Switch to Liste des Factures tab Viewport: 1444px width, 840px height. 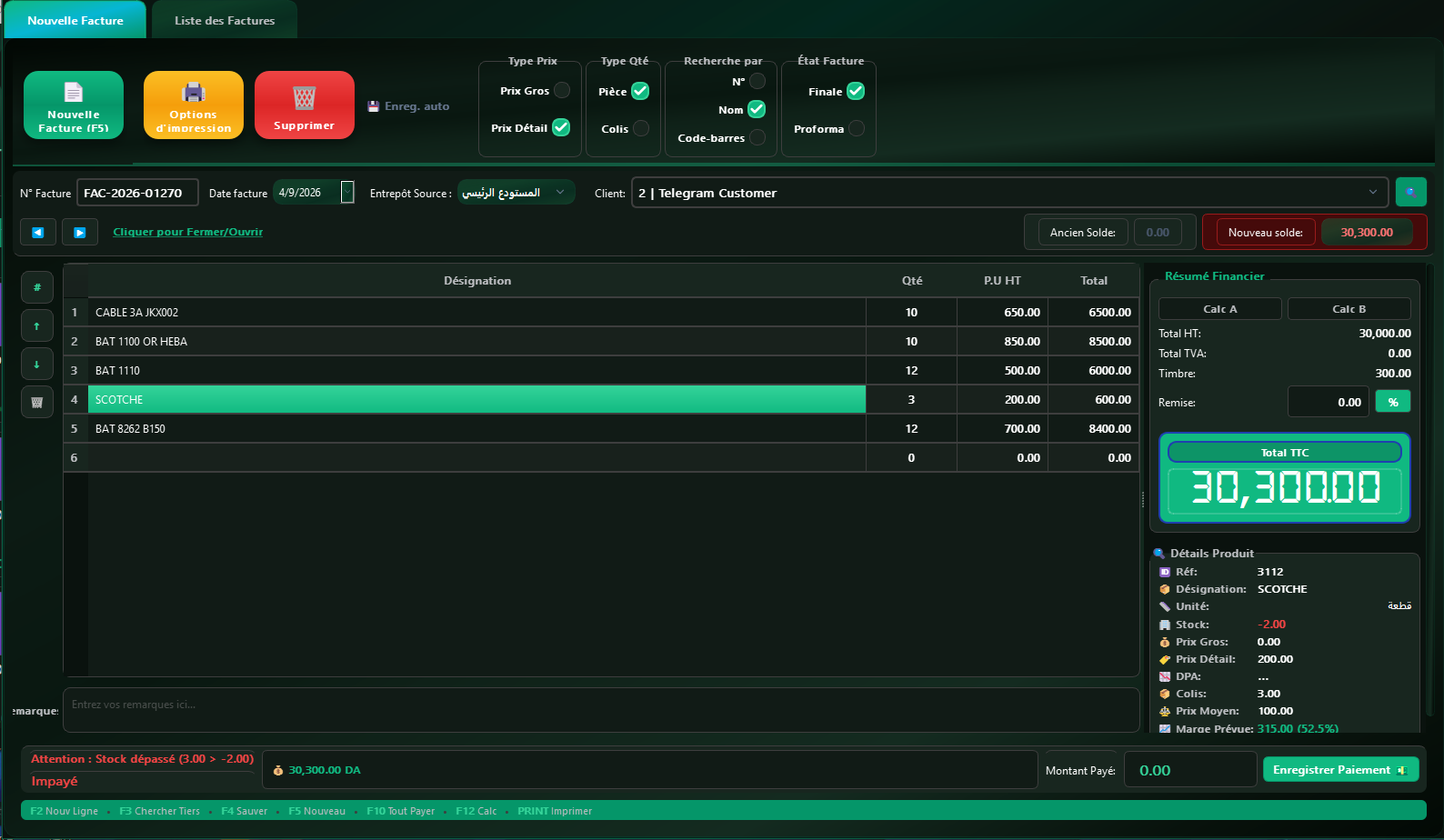(225, 20)
